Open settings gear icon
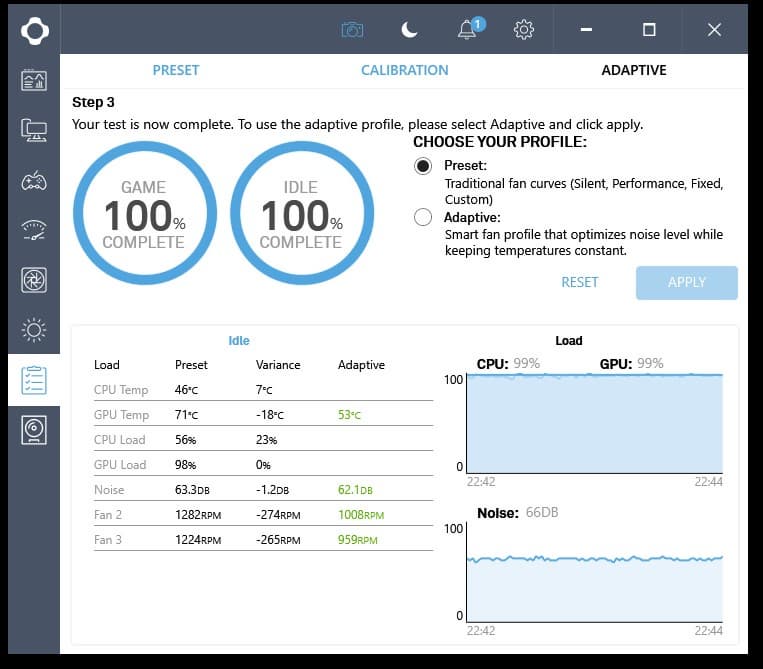This screenshot has height=669, width=763. coord(524,30)
